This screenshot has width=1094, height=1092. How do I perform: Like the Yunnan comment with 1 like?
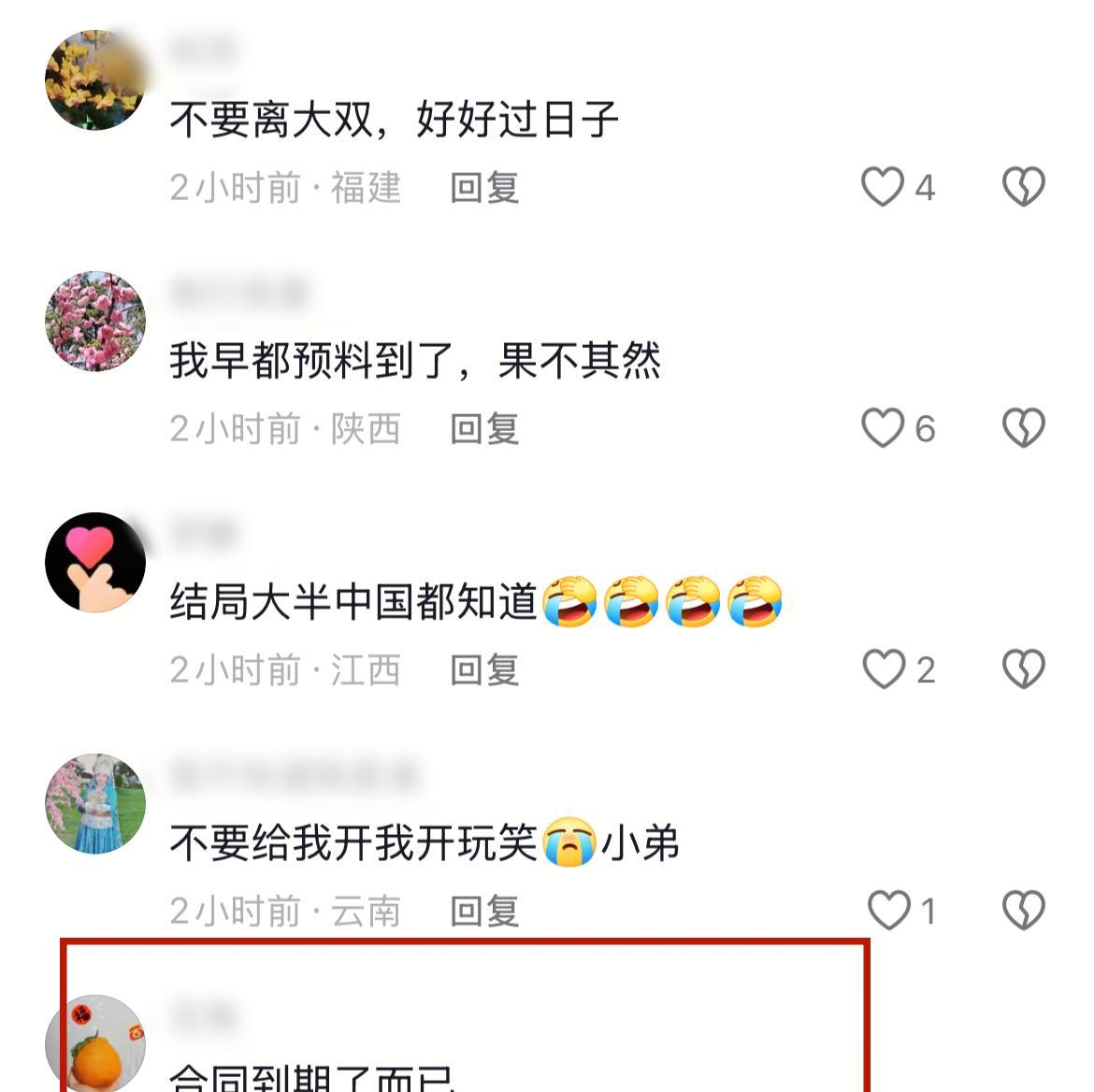click(889, 910)
